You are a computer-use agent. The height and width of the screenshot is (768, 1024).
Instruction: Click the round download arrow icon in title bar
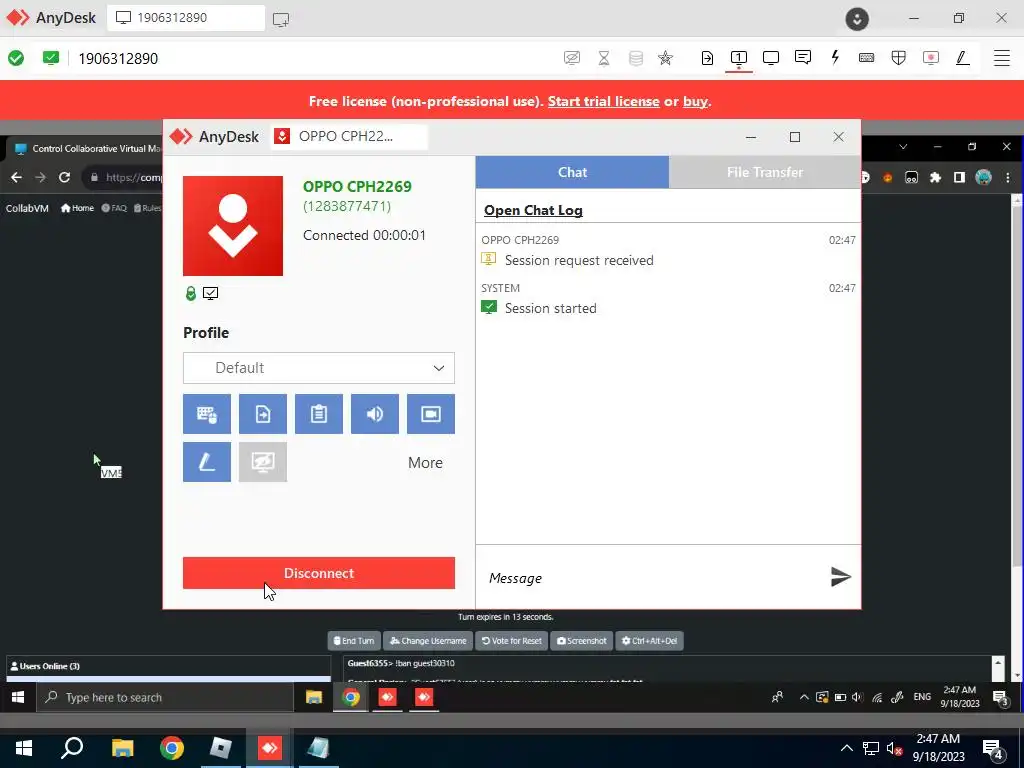[x=857, y=18]
